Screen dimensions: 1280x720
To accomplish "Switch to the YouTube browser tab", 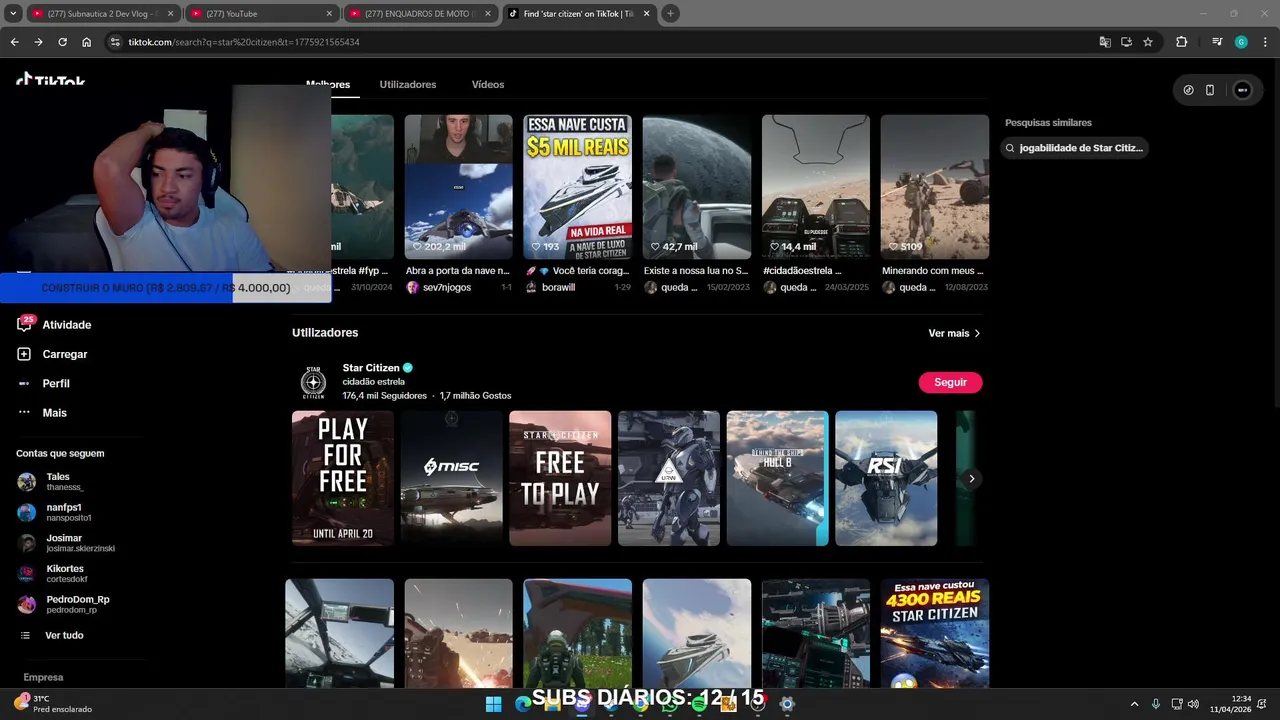I will 262,13.
